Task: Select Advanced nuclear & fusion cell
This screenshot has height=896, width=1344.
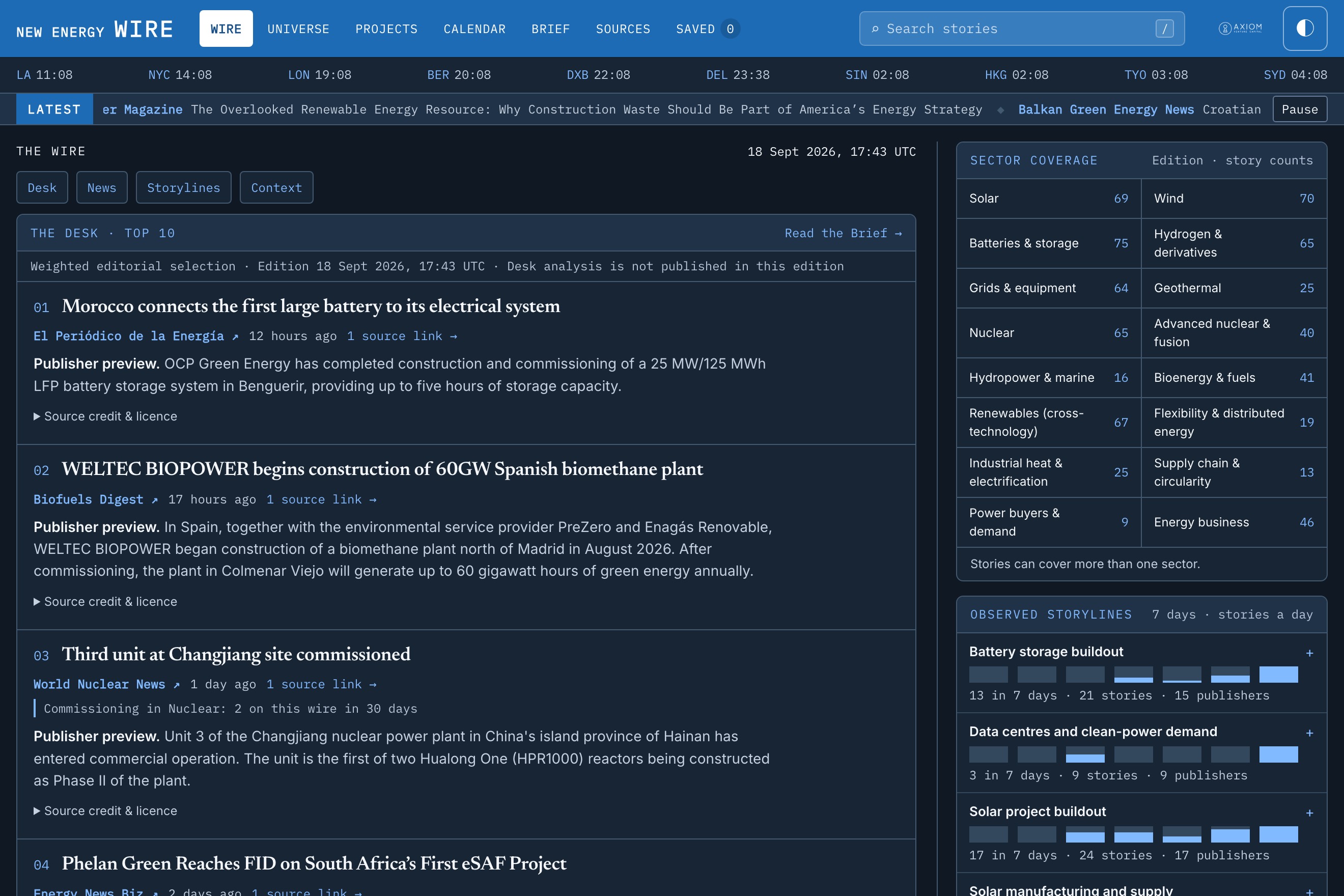Action: (x=1234, y=333)
